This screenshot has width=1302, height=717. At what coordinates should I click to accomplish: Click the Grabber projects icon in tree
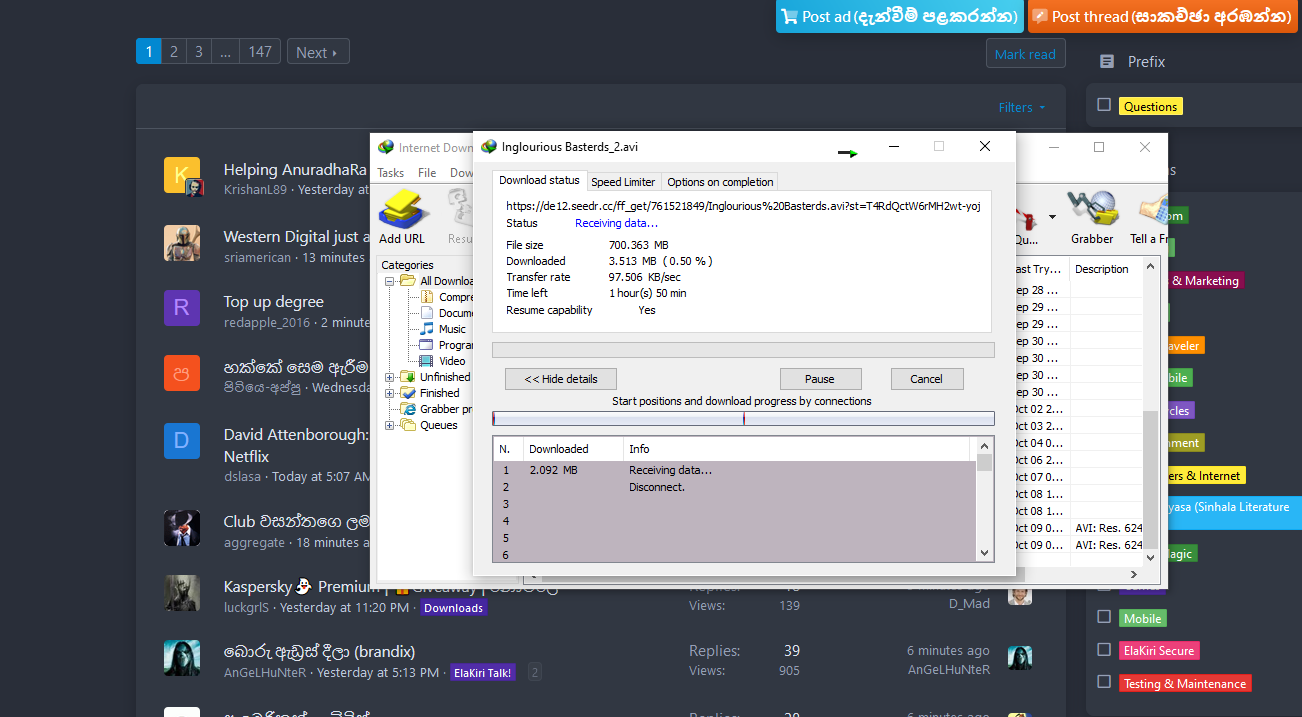pyautogui.click(x=408, y=409)
